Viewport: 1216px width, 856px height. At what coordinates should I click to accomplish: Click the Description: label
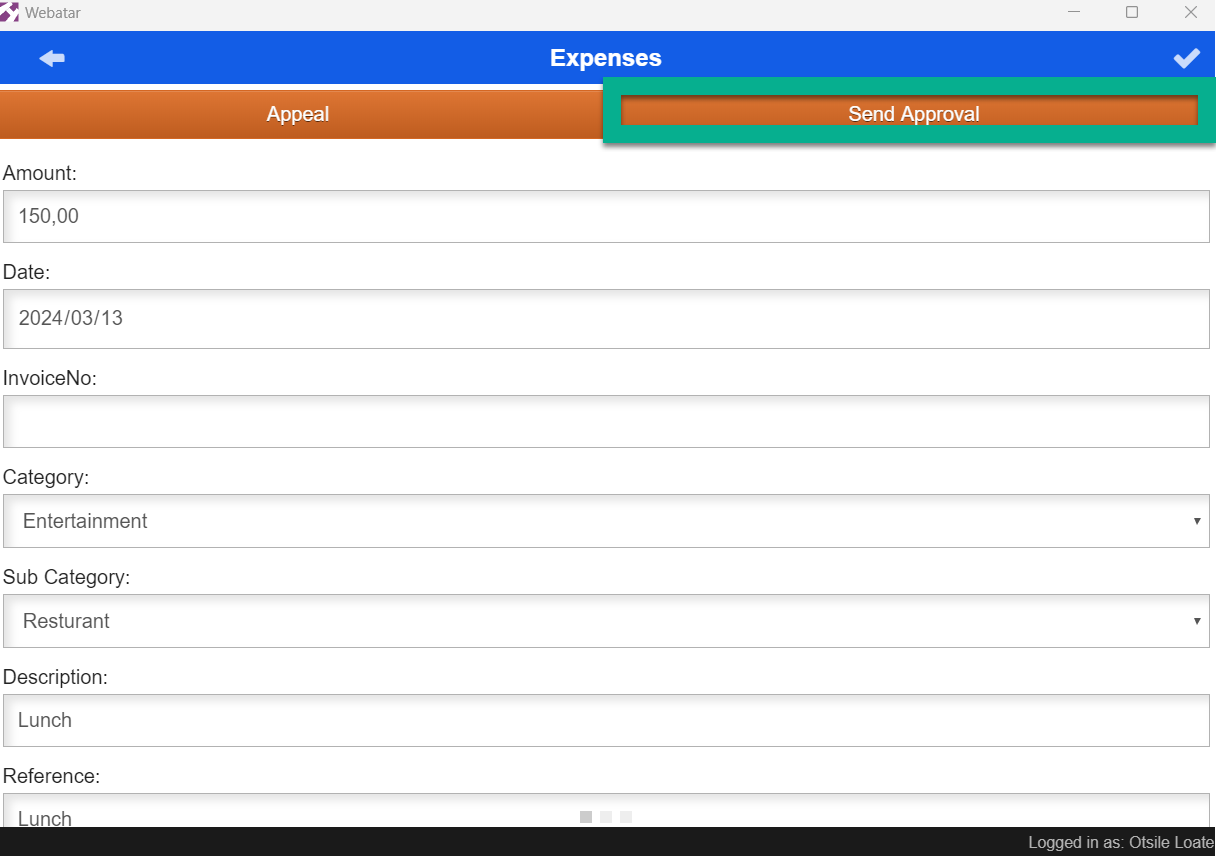coord(55,677)
